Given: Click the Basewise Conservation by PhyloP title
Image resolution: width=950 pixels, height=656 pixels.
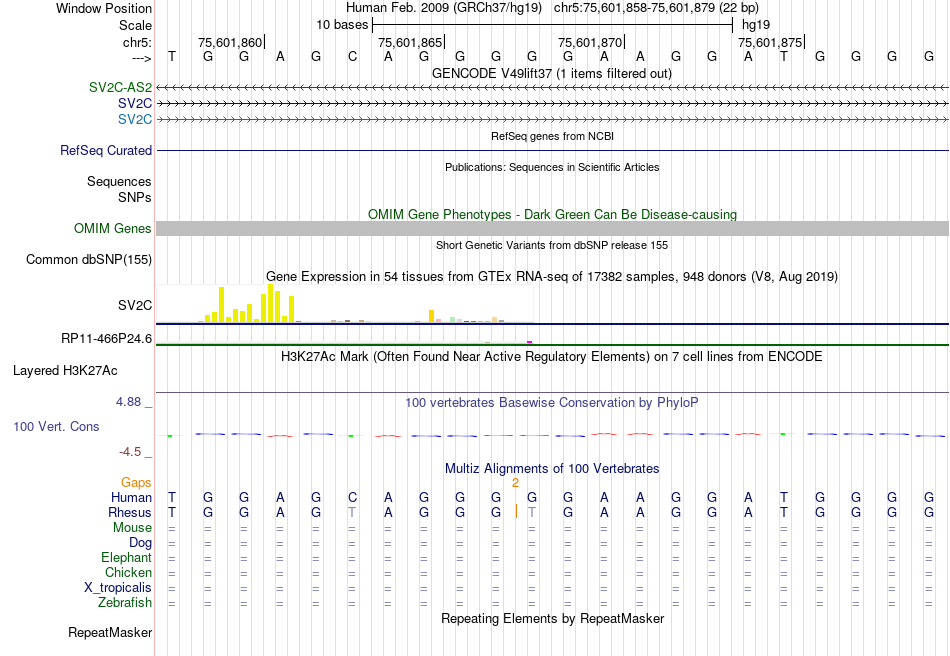Looking at the screenshot, I should pos(552,402).
